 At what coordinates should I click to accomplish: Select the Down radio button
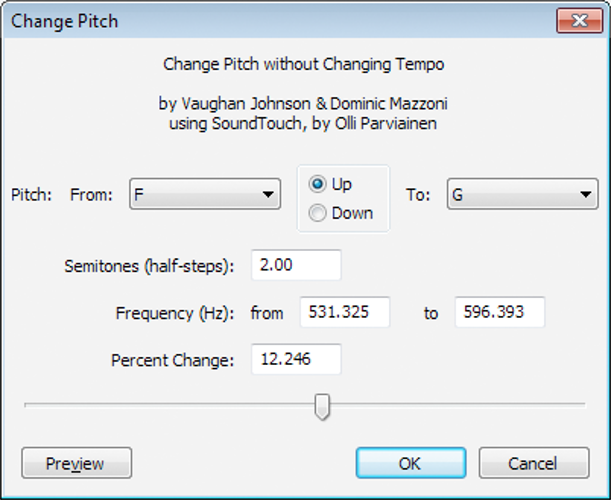point(317,212)
